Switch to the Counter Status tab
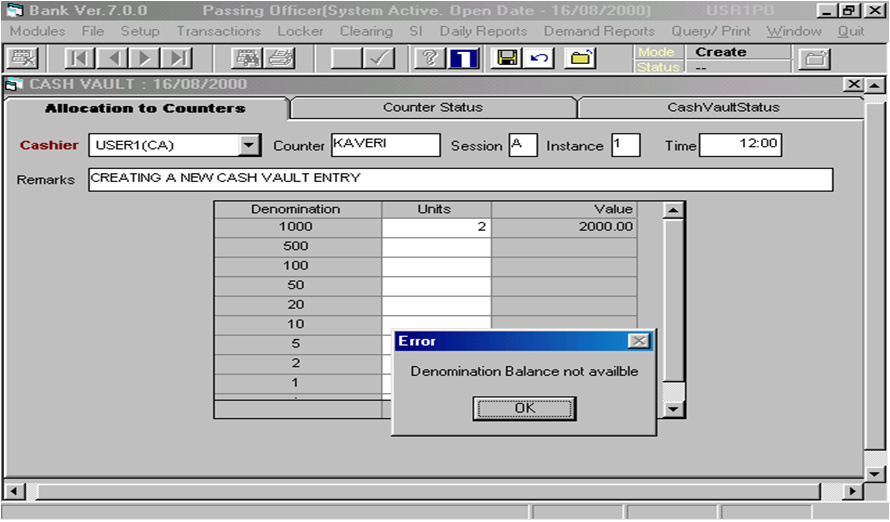 [x=432, y=107]
